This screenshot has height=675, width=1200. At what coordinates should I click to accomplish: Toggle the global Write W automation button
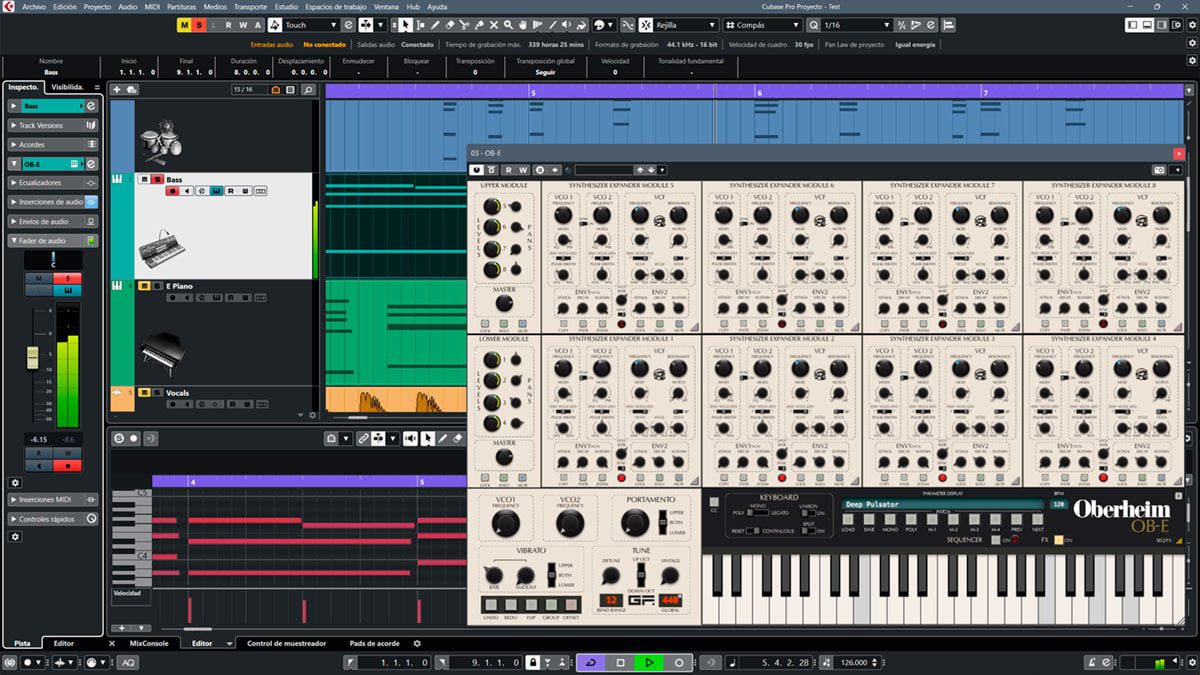coord(243,25)
